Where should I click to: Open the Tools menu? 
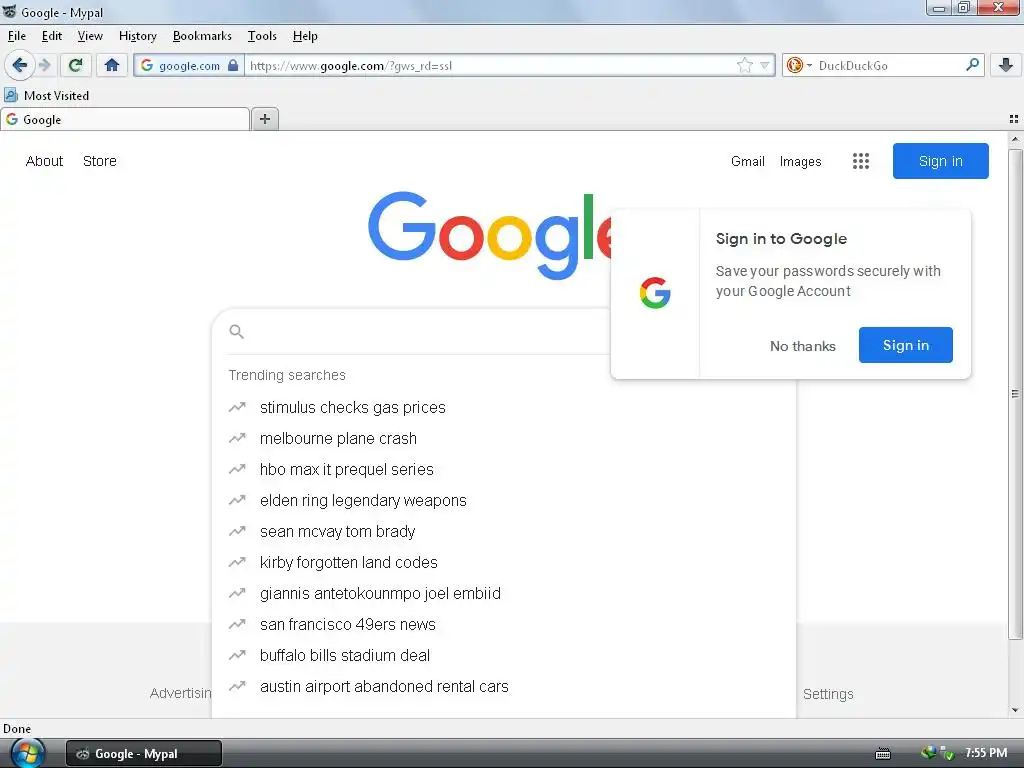click(x=262, y=36)
